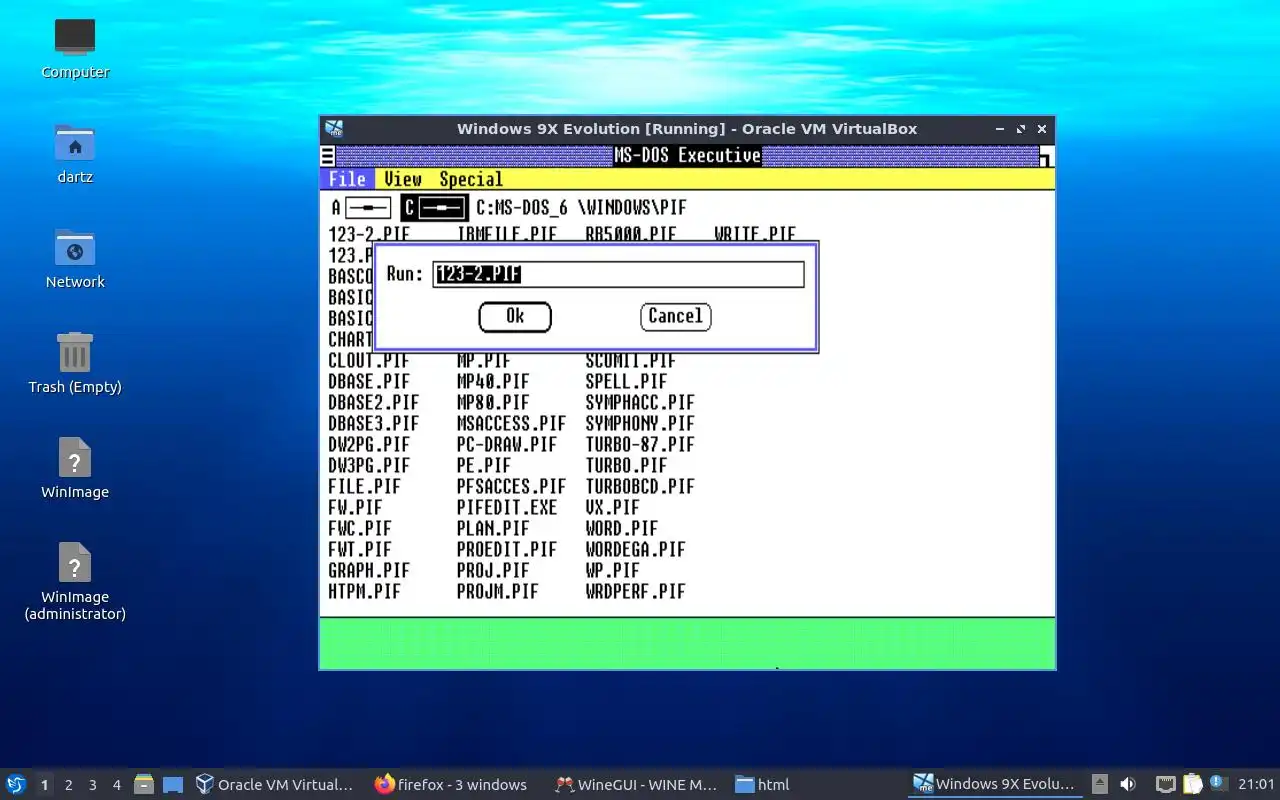Open the Trash (Empty) desktop icon
This screenshot has width=1280, height=800.
coord(75,352)
